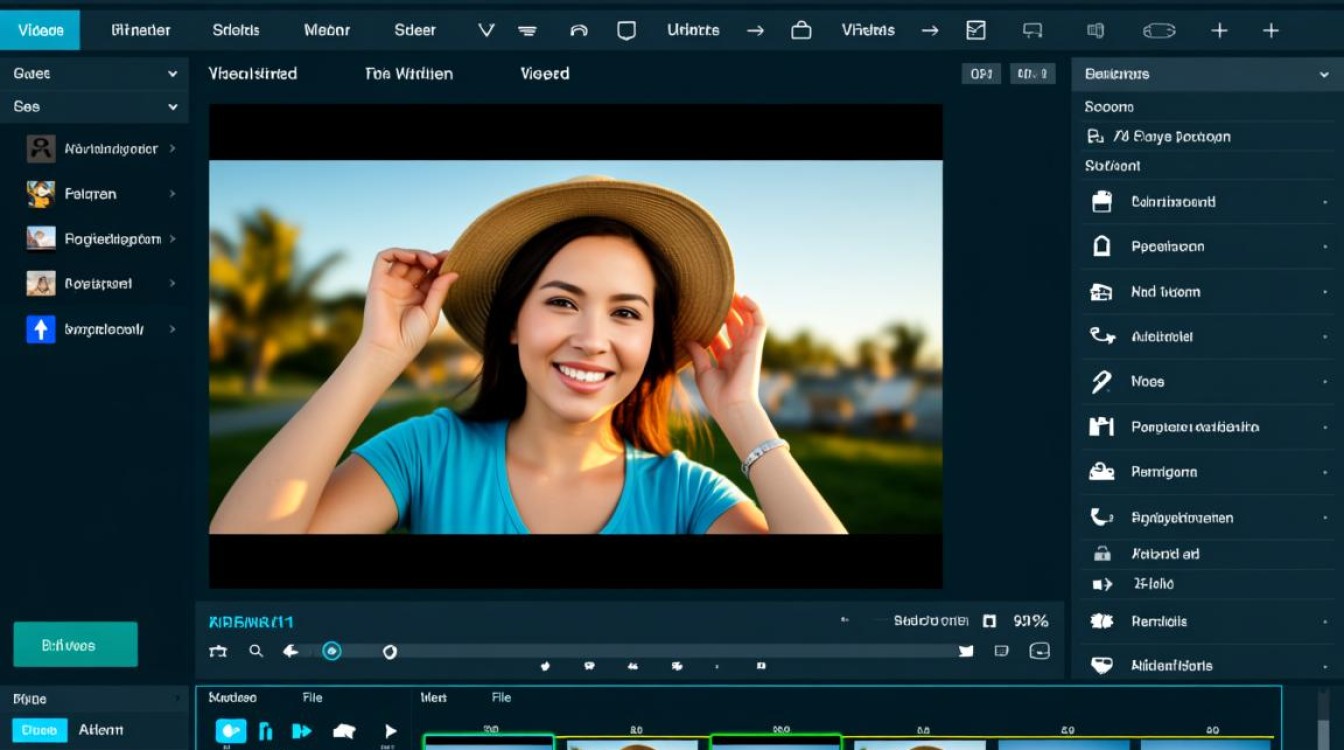Click the printer-like icon at top of right list
This screenshot has height=750, width=1344.
click(x=1101, y=202)
